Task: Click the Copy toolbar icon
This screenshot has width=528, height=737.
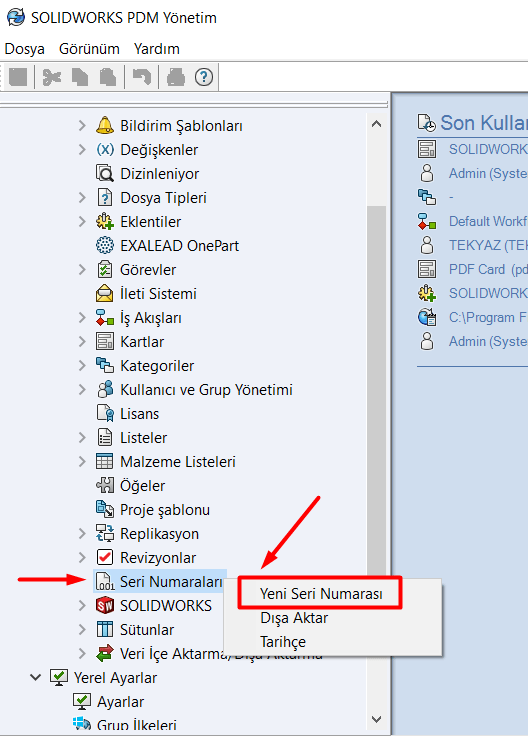Action: 79,77
